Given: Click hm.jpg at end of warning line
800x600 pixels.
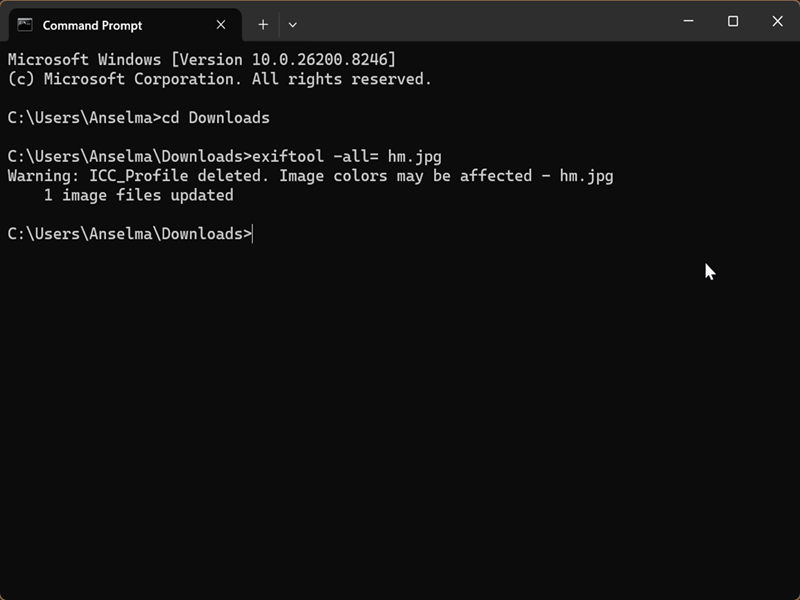Looking at the screenshot, I should click(586, 176).
